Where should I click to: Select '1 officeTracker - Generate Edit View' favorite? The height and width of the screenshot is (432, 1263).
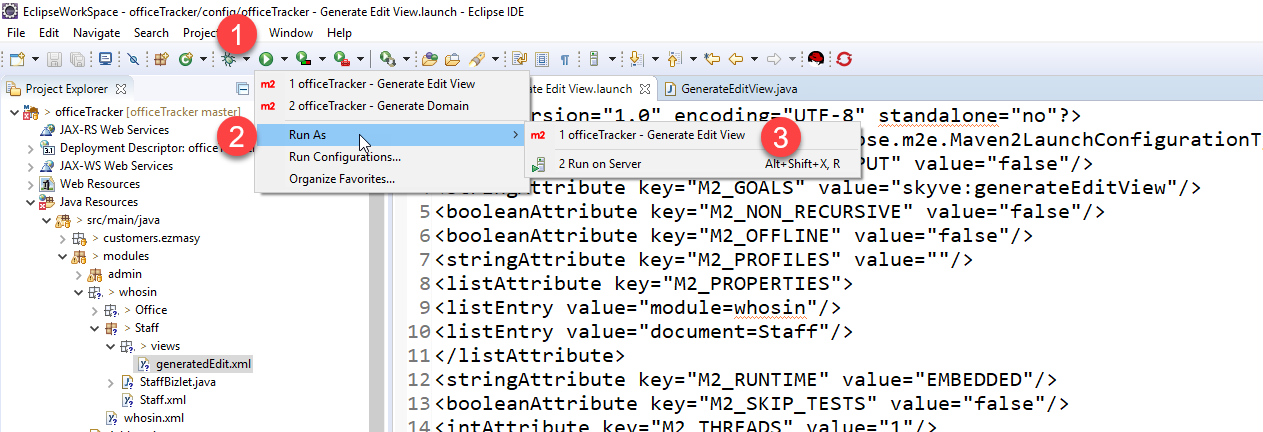coord(391,84)
